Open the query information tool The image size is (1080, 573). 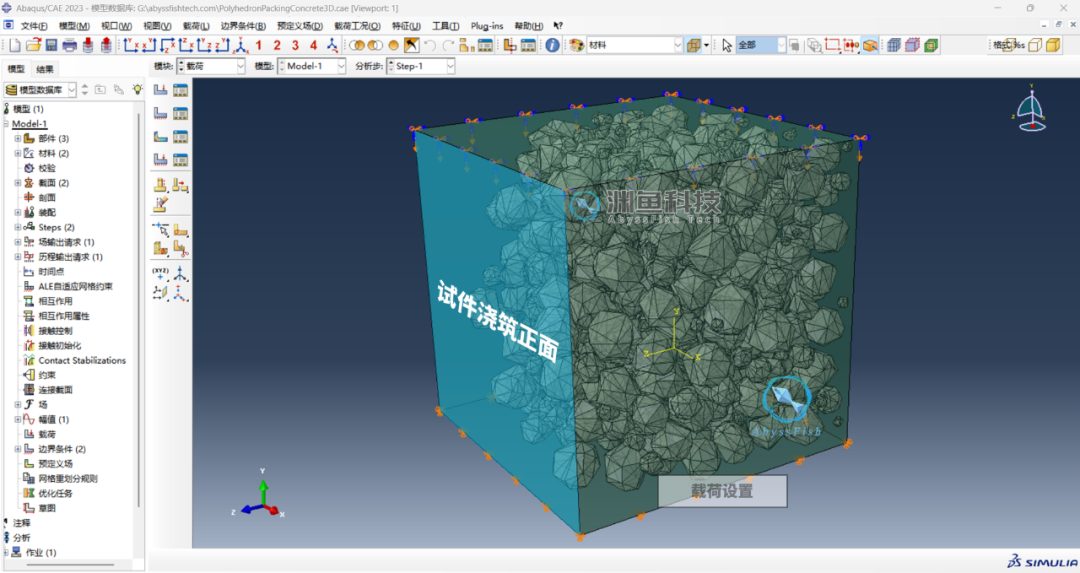(552, 45)
